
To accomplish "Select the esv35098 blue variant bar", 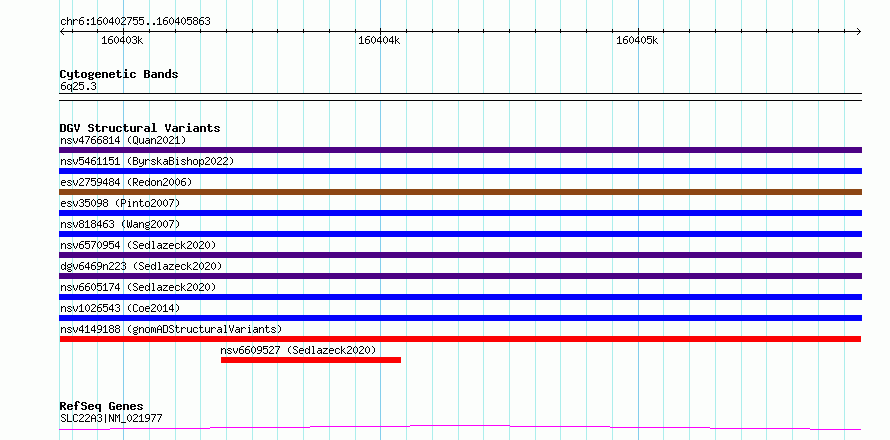I will (x=460, y=213).
